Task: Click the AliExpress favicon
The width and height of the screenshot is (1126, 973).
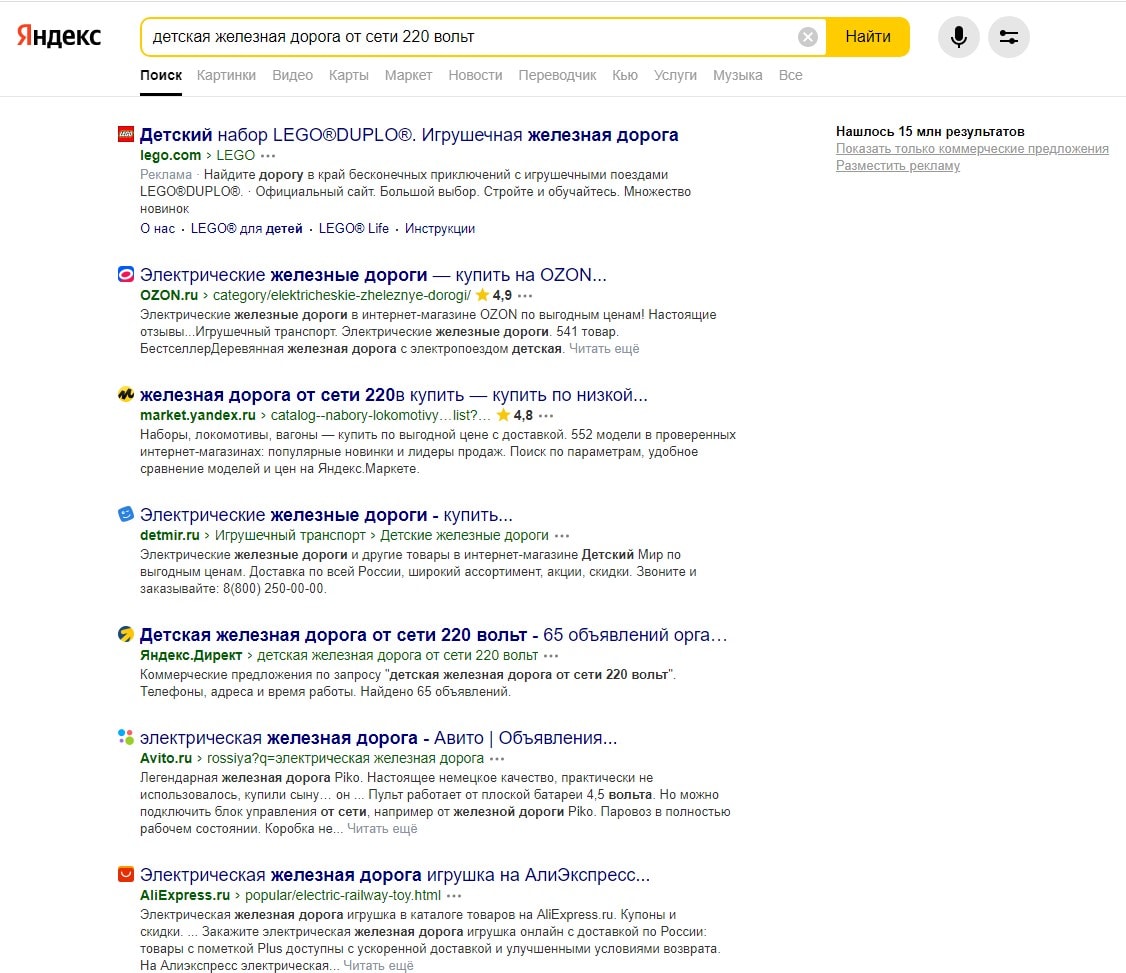Action: [x=126, y=874]
